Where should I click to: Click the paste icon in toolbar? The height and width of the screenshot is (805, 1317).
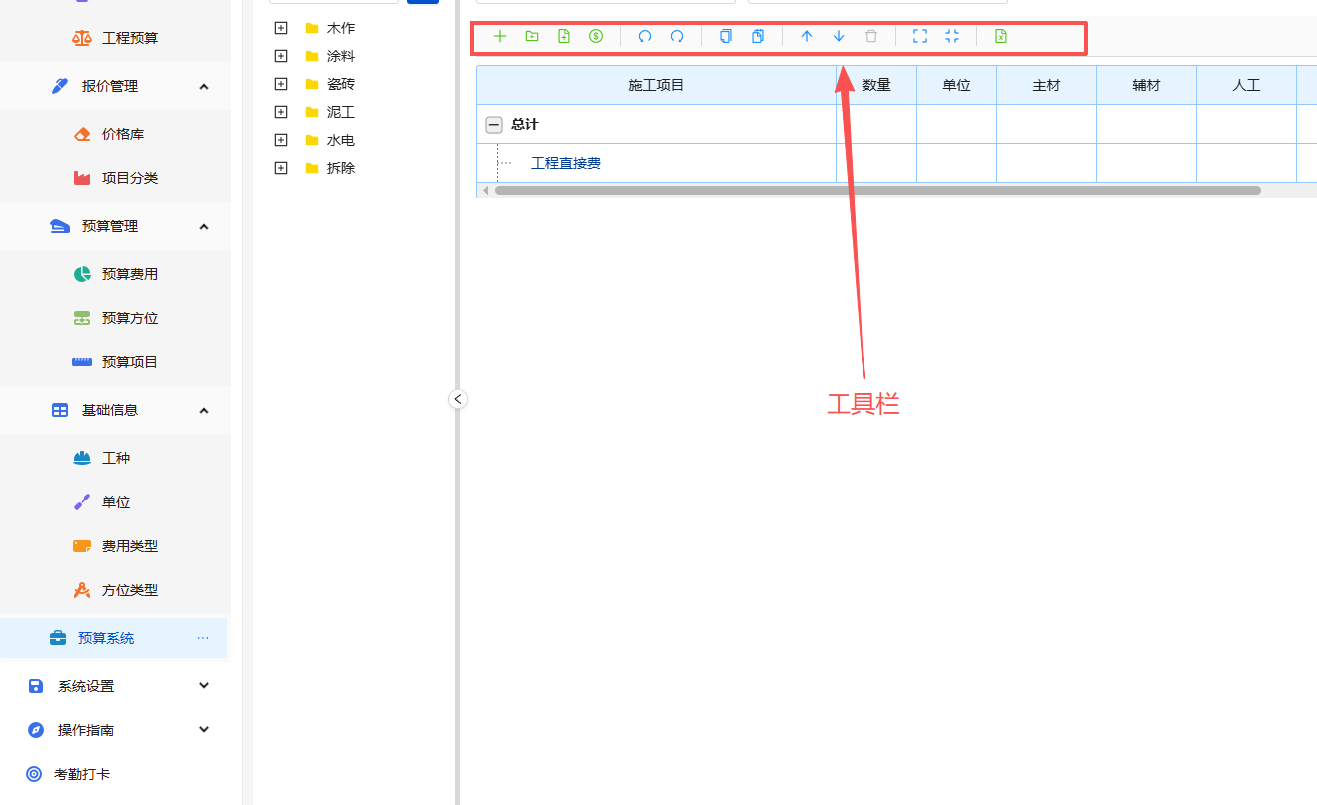point(757,36)
